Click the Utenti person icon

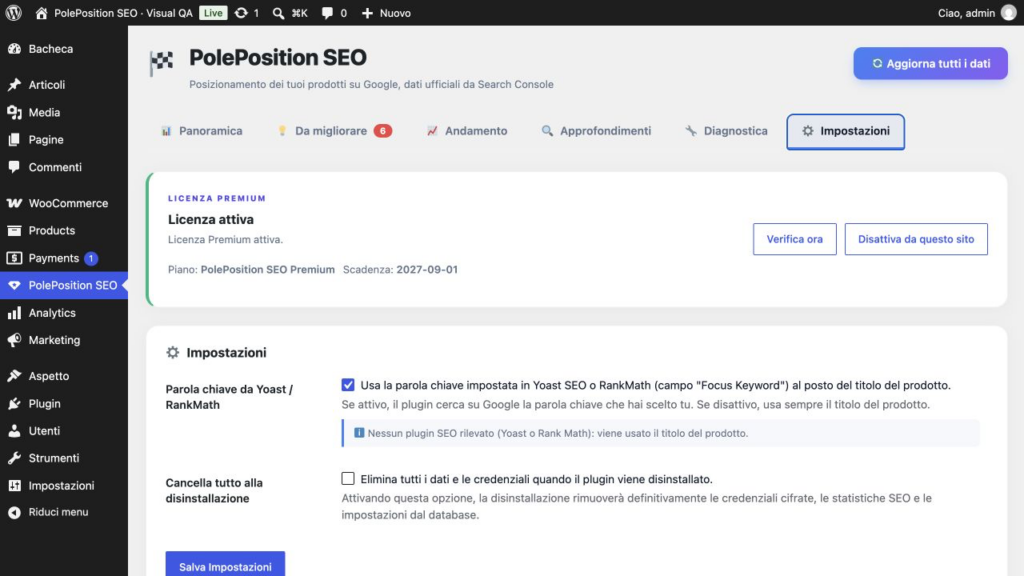point(14,431)
